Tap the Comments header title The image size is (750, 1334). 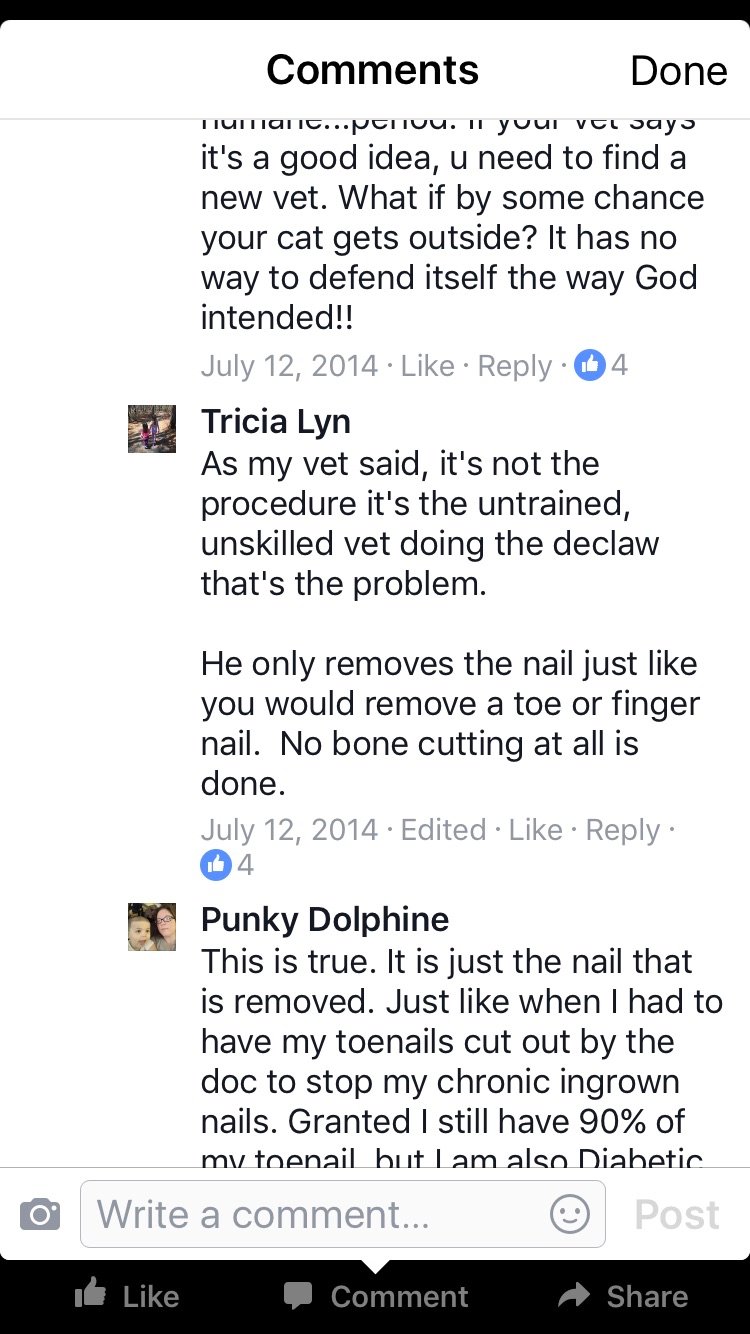[373, 70]
